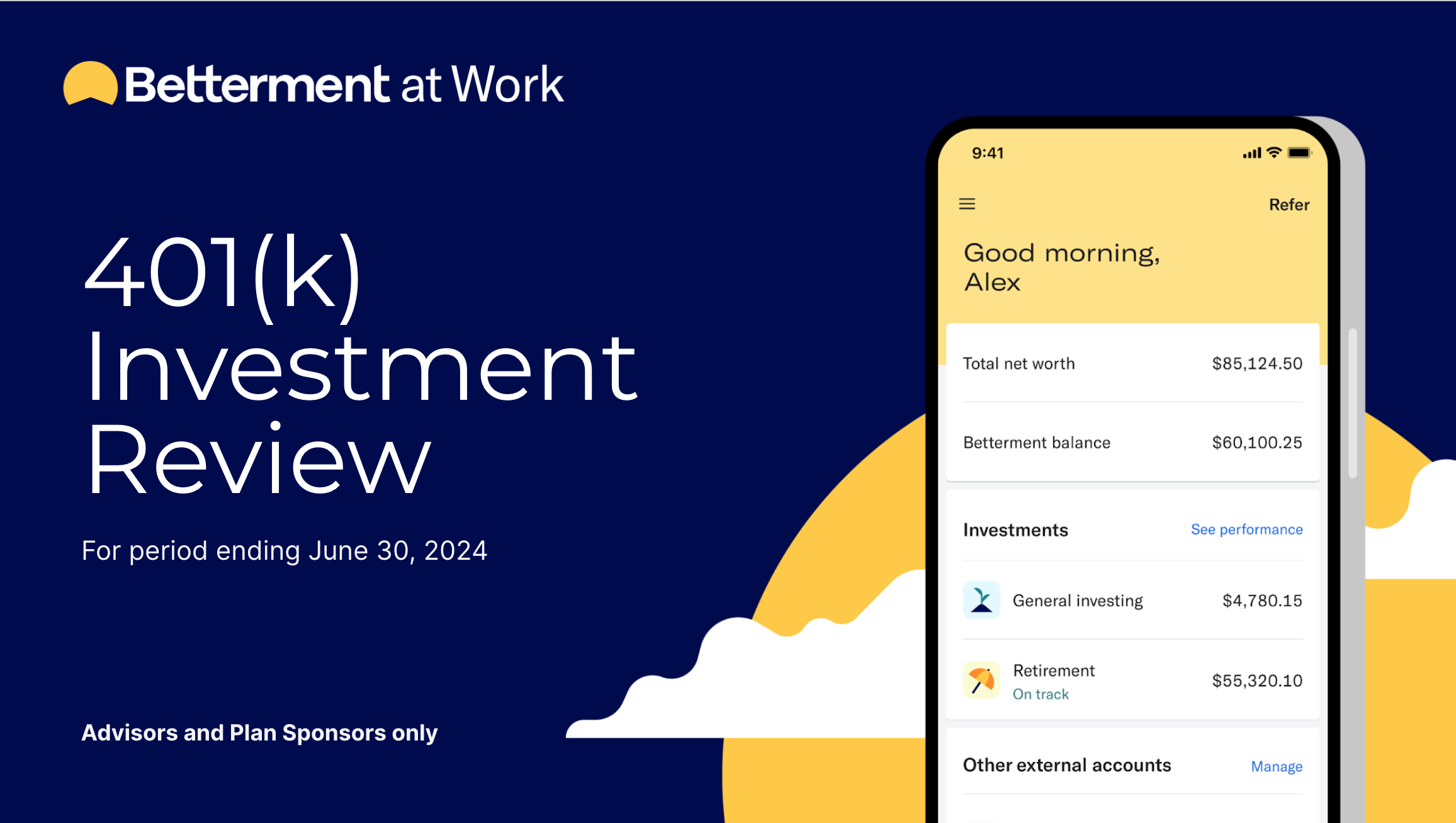Tap the status bar clock showing 9:41
The height and width of the screenshot is (823, 1456).
987,152
